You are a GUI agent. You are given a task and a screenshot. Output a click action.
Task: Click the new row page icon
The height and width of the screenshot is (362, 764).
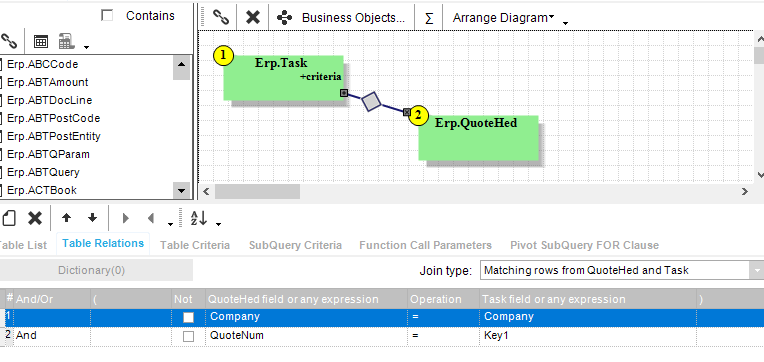tap(9, 218)
